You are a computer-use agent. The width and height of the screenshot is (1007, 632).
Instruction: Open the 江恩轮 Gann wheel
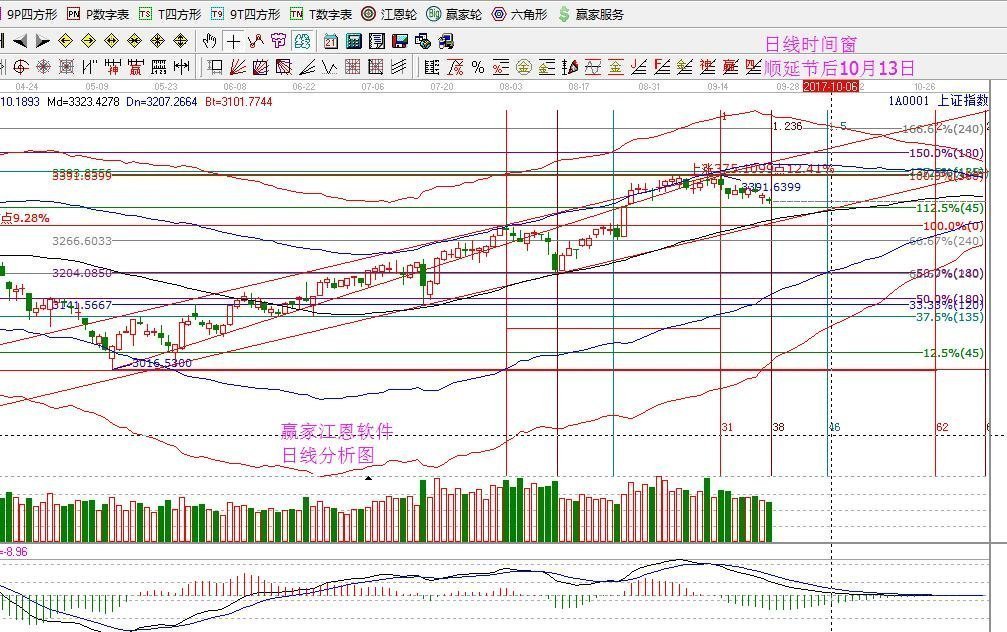[389, 14]
